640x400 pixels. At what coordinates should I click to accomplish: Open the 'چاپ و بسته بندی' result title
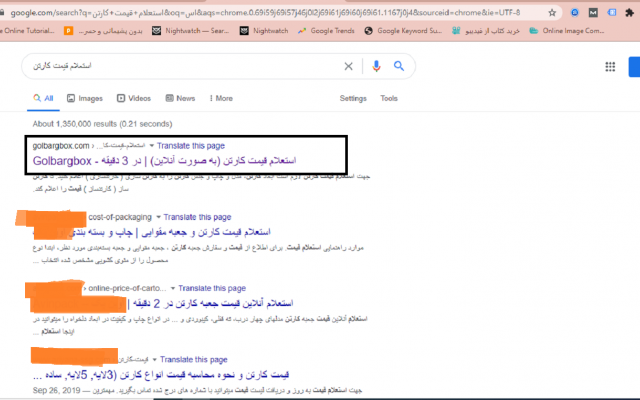point(151,232)
